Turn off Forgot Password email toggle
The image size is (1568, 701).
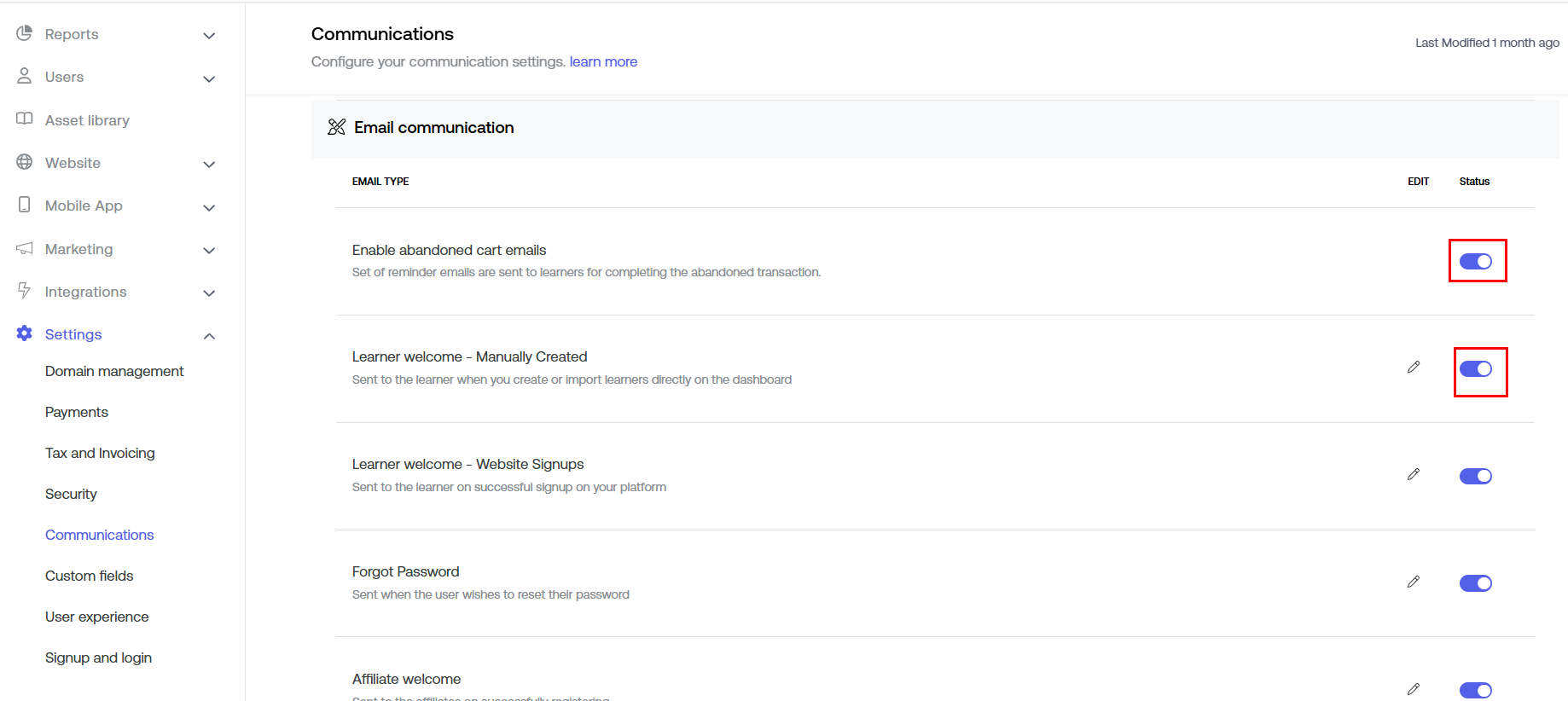tap(1475, 583)
